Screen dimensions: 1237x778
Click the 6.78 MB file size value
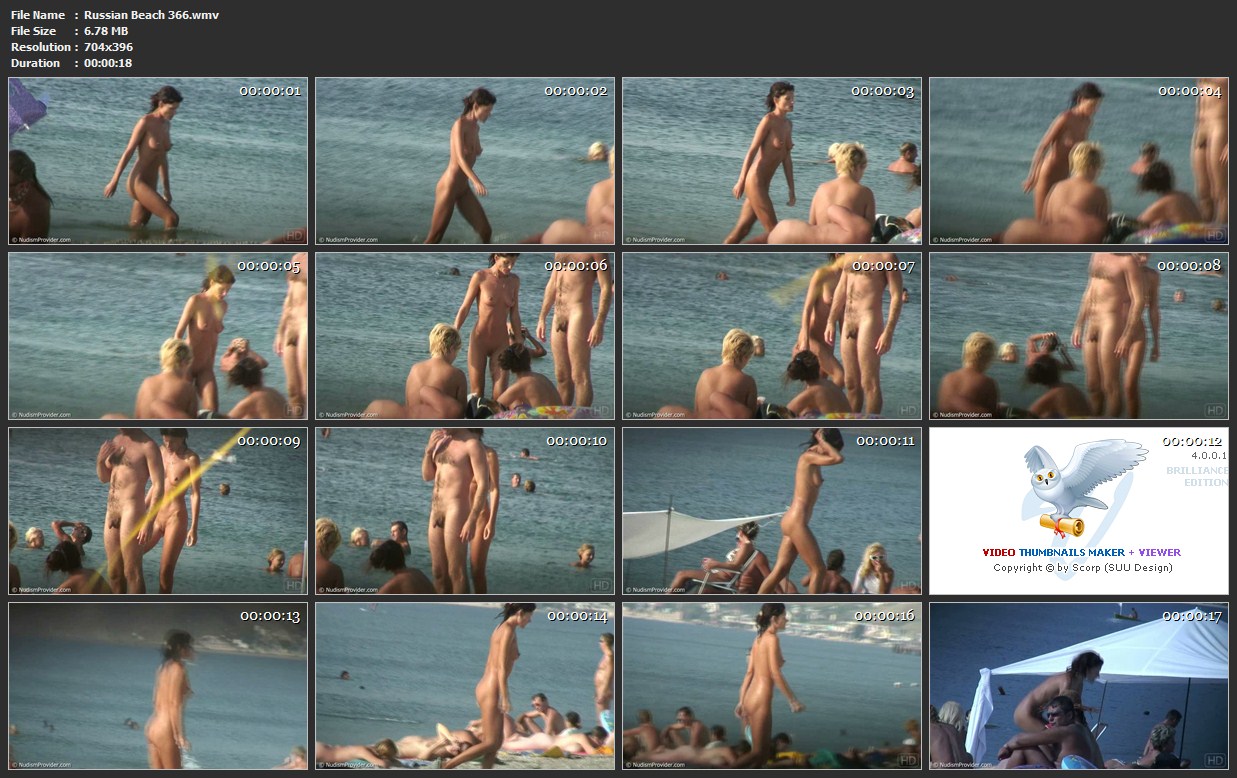pos(106,31)
